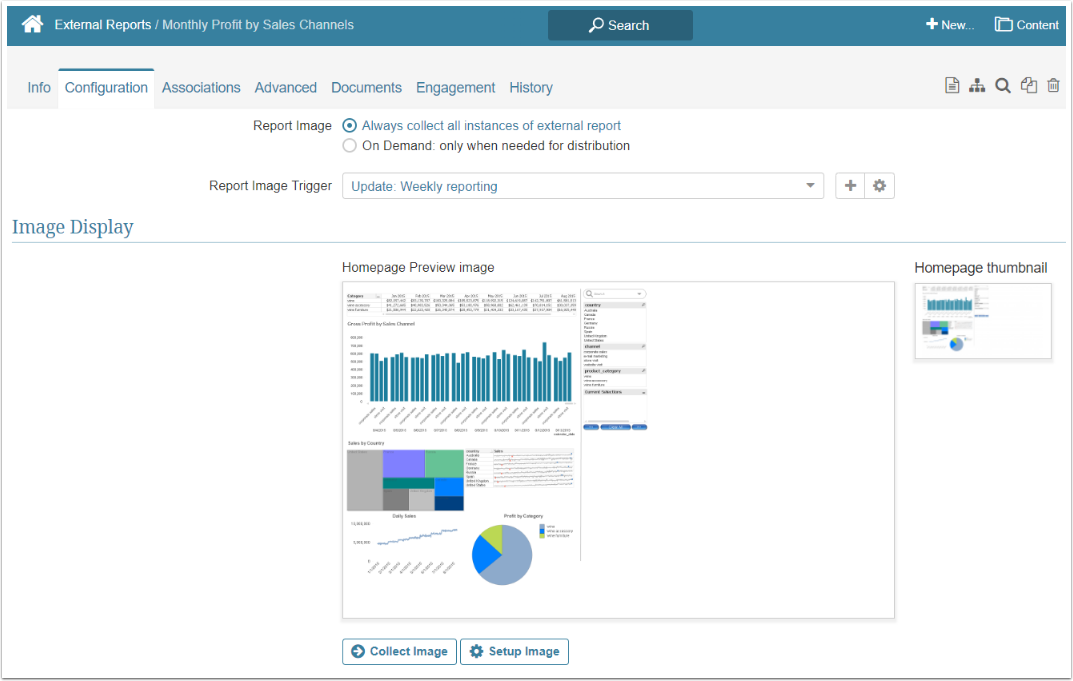
Task: Select Always collect all instances option
Action: (349, 126)
